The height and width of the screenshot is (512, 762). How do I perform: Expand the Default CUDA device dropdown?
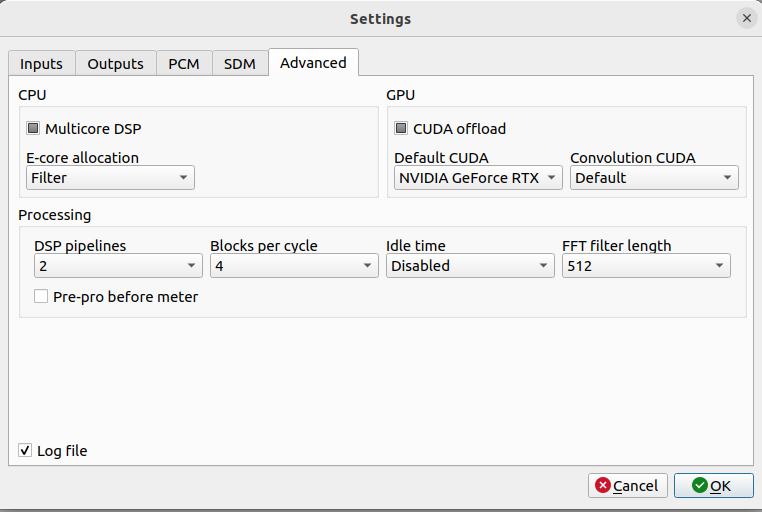pyautogui.click(x=478, y=178)
